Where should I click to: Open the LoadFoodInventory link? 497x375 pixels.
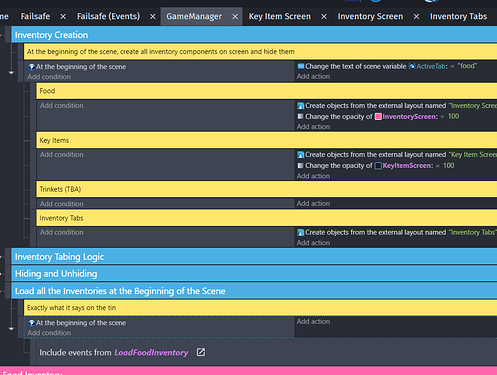coord(151,352)
